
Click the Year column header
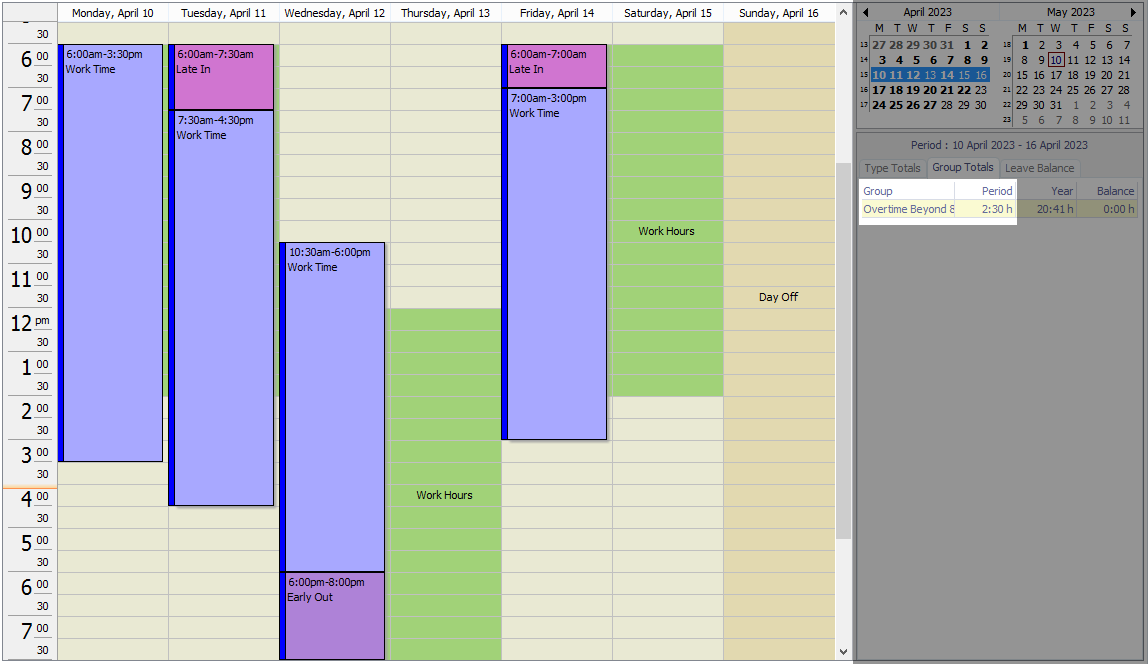click(x=1047, y=191)
